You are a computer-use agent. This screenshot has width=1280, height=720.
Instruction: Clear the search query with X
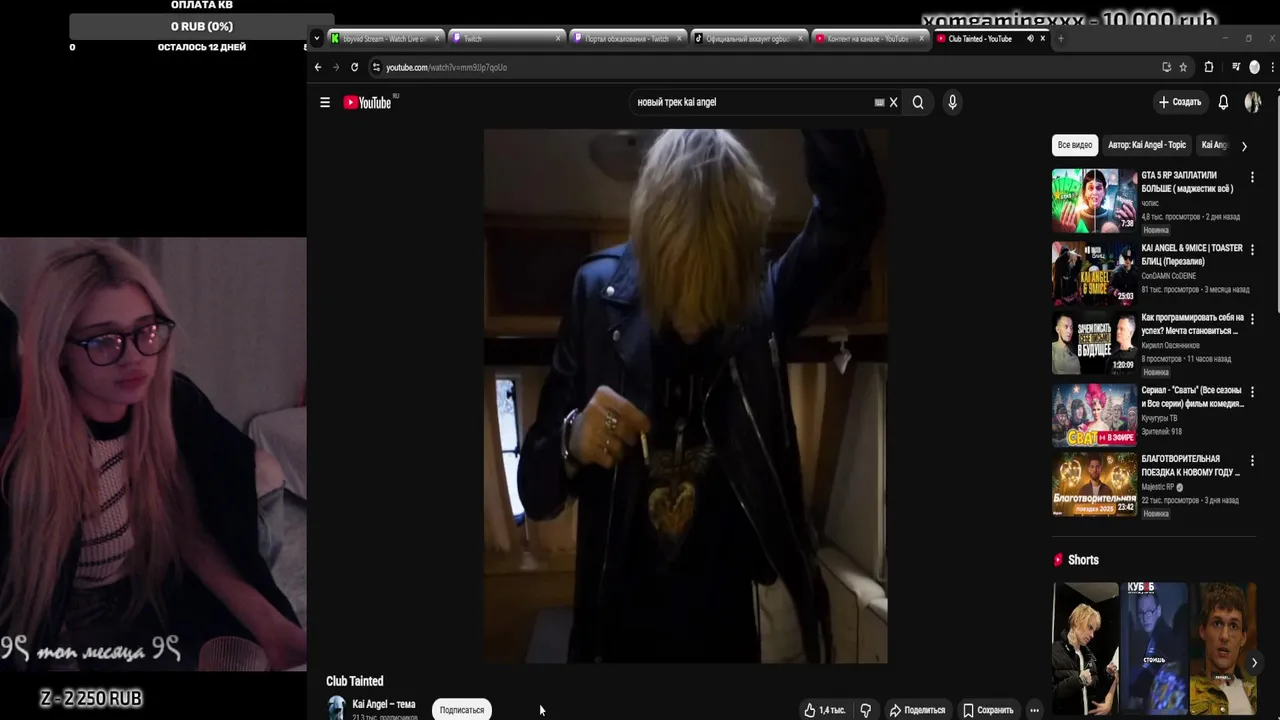coord(894,102)
